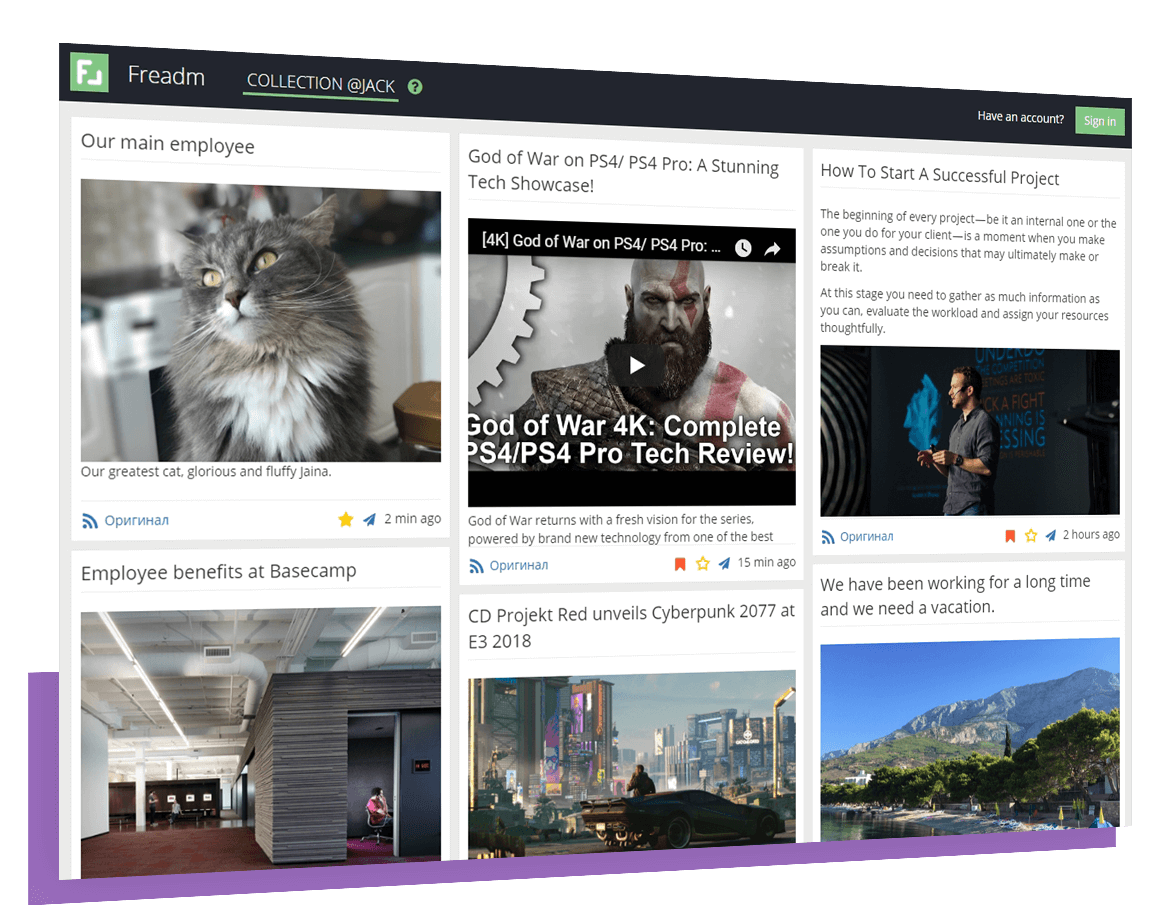
Task: Click the Cyberpunk 2077 city image
Action: tap(631, 758)
